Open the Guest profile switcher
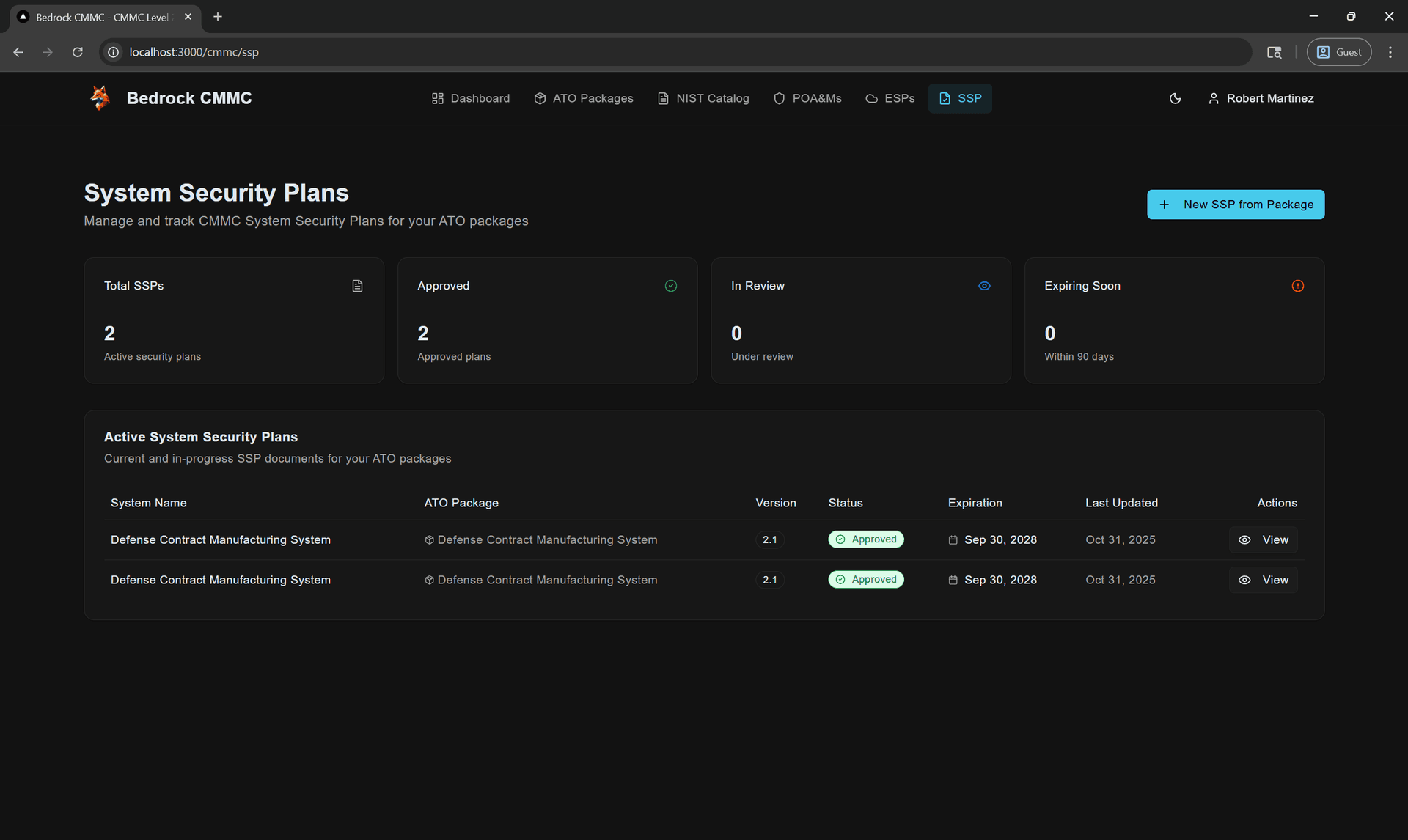1408x840 pixels. [x=1338, y=51]
